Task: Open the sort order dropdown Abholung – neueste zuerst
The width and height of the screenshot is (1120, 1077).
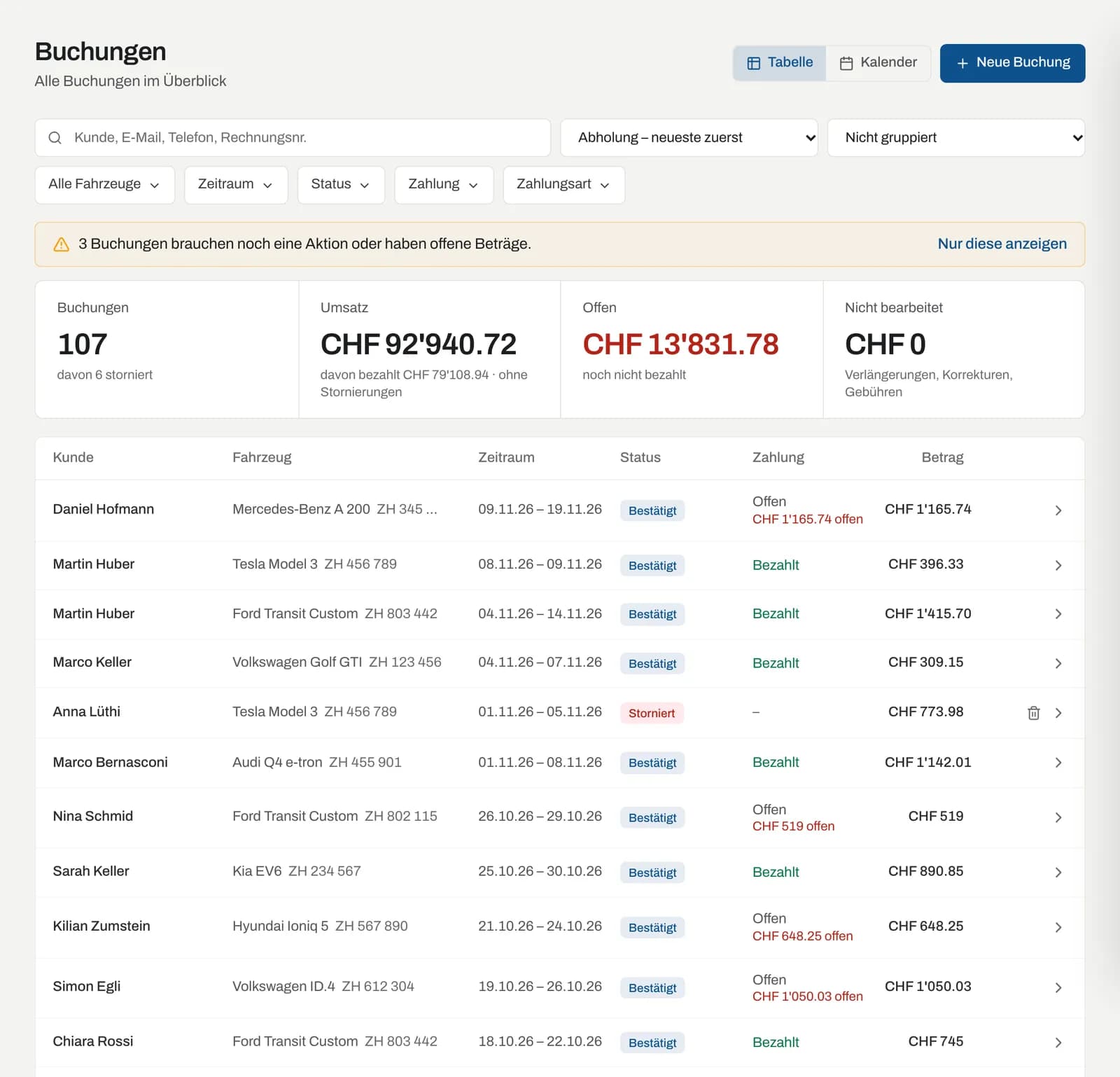Action: [689, 138]
